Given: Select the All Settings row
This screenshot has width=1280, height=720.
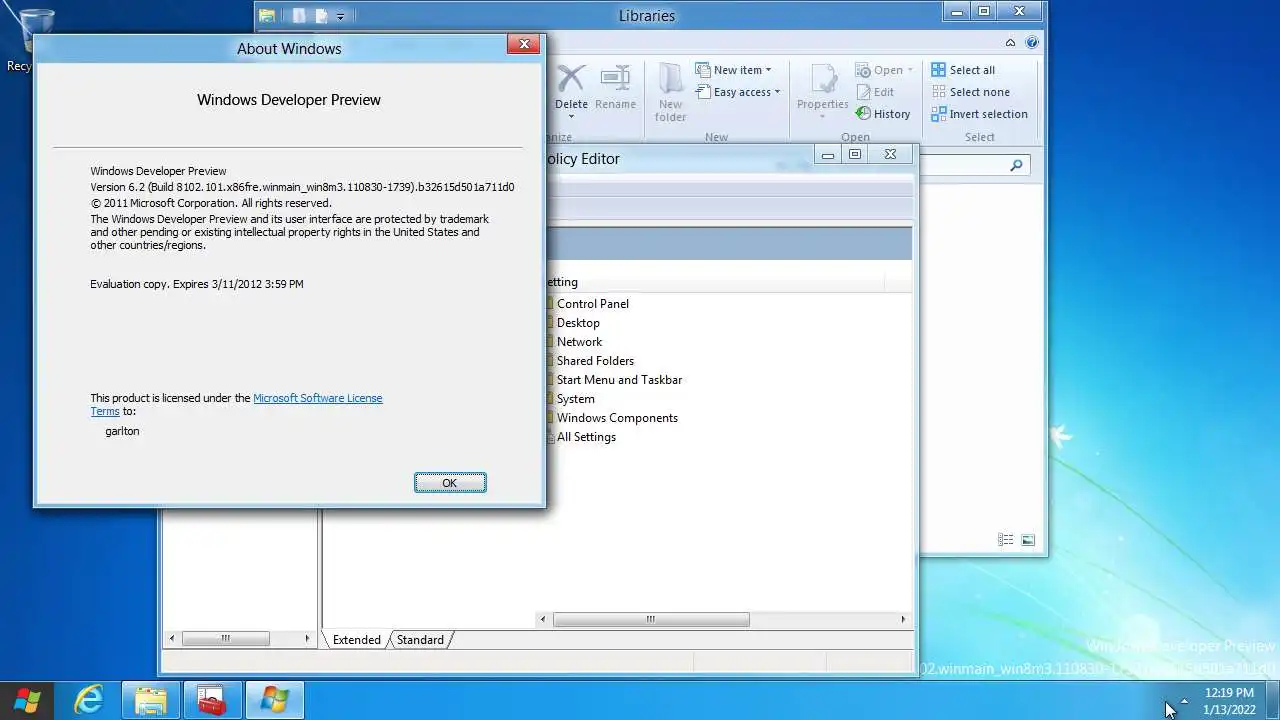Looking at the screenshot, I should click(586, 437).
